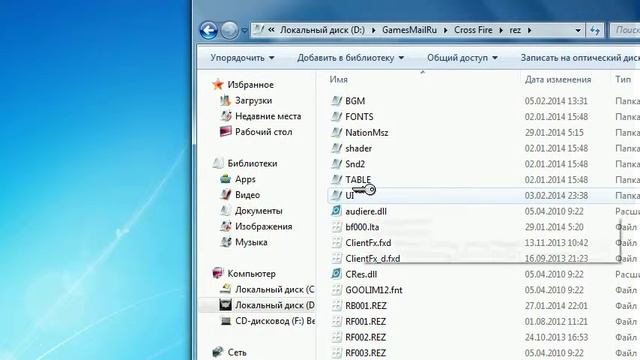This screenshot has width=640, height=360.
Task: Select the RF003.REZ file icon
Action: pos(336,353)
